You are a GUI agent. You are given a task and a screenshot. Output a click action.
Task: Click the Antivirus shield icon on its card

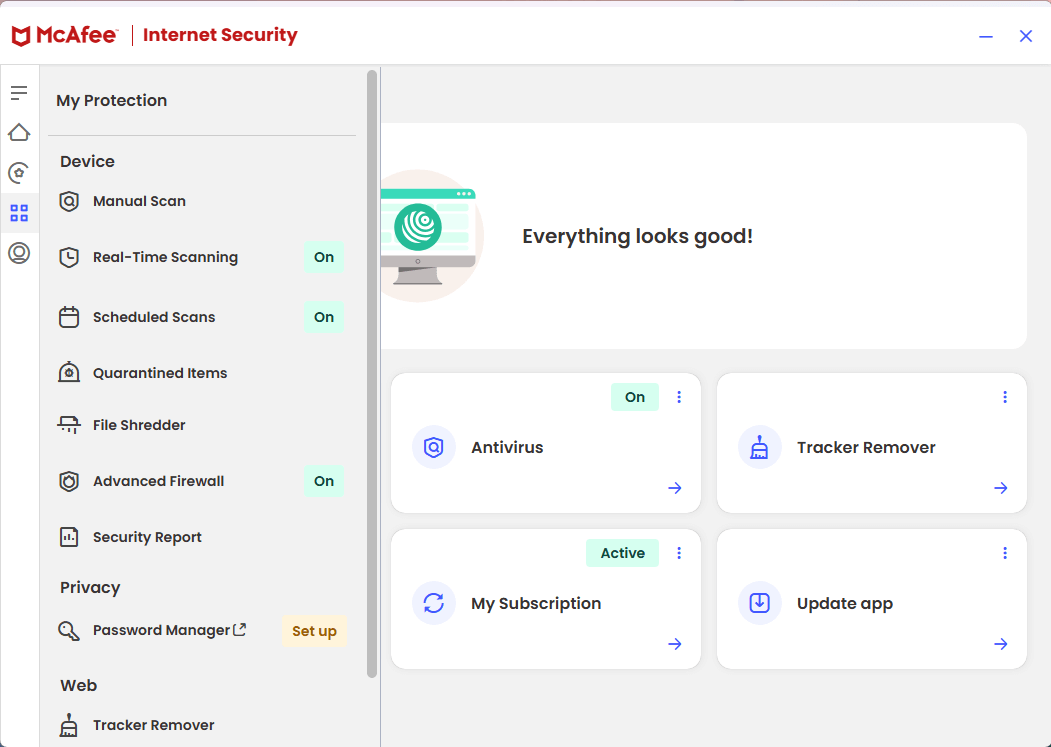pos(433,447)
